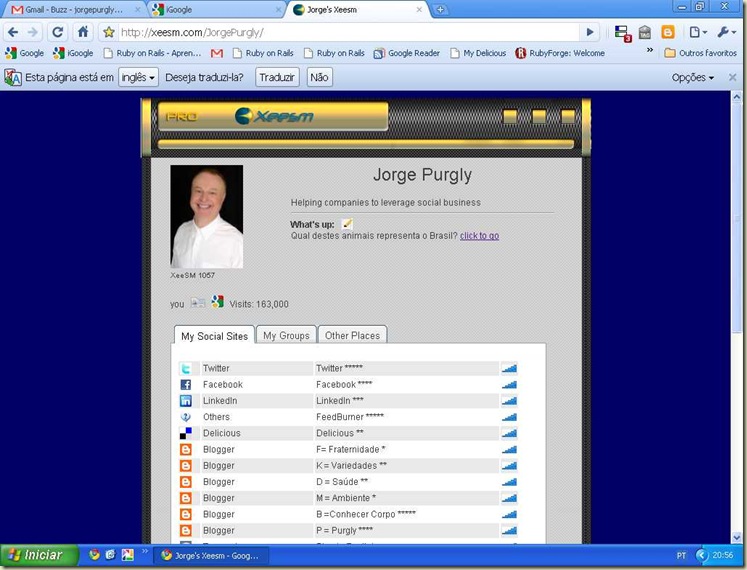Open the RubyForge: Welcome bookmark
Viewport: 747px width, 570px height.
(560, 53)
